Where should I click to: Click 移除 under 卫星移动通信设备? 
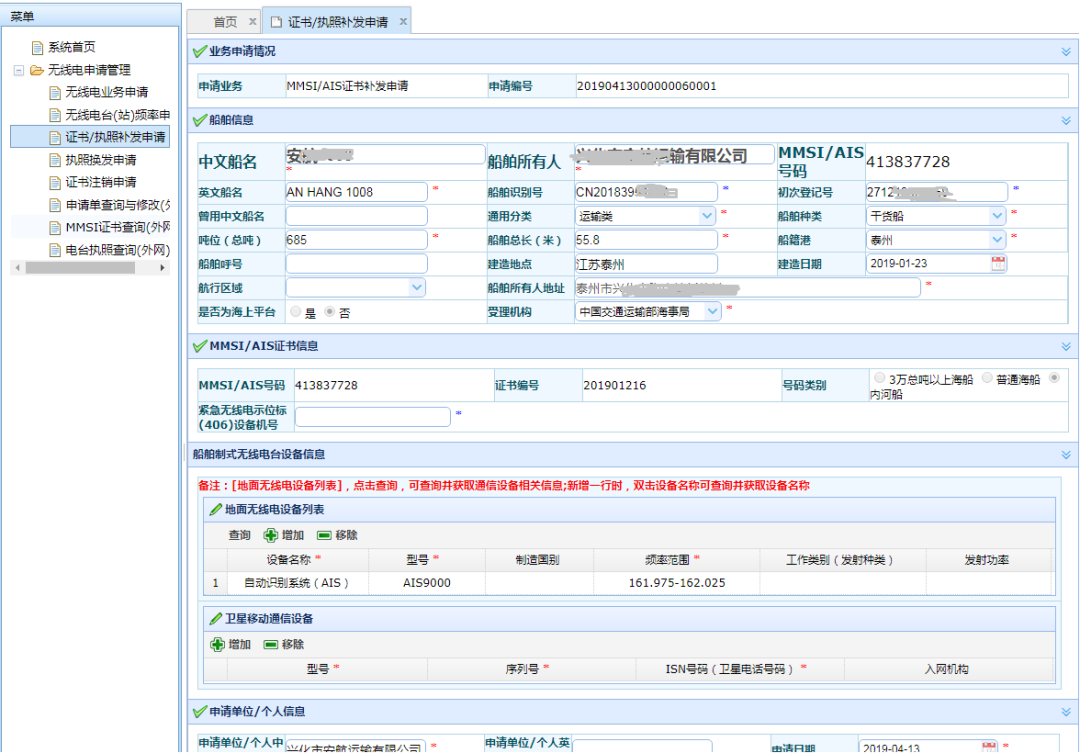[x=284, y=644]
